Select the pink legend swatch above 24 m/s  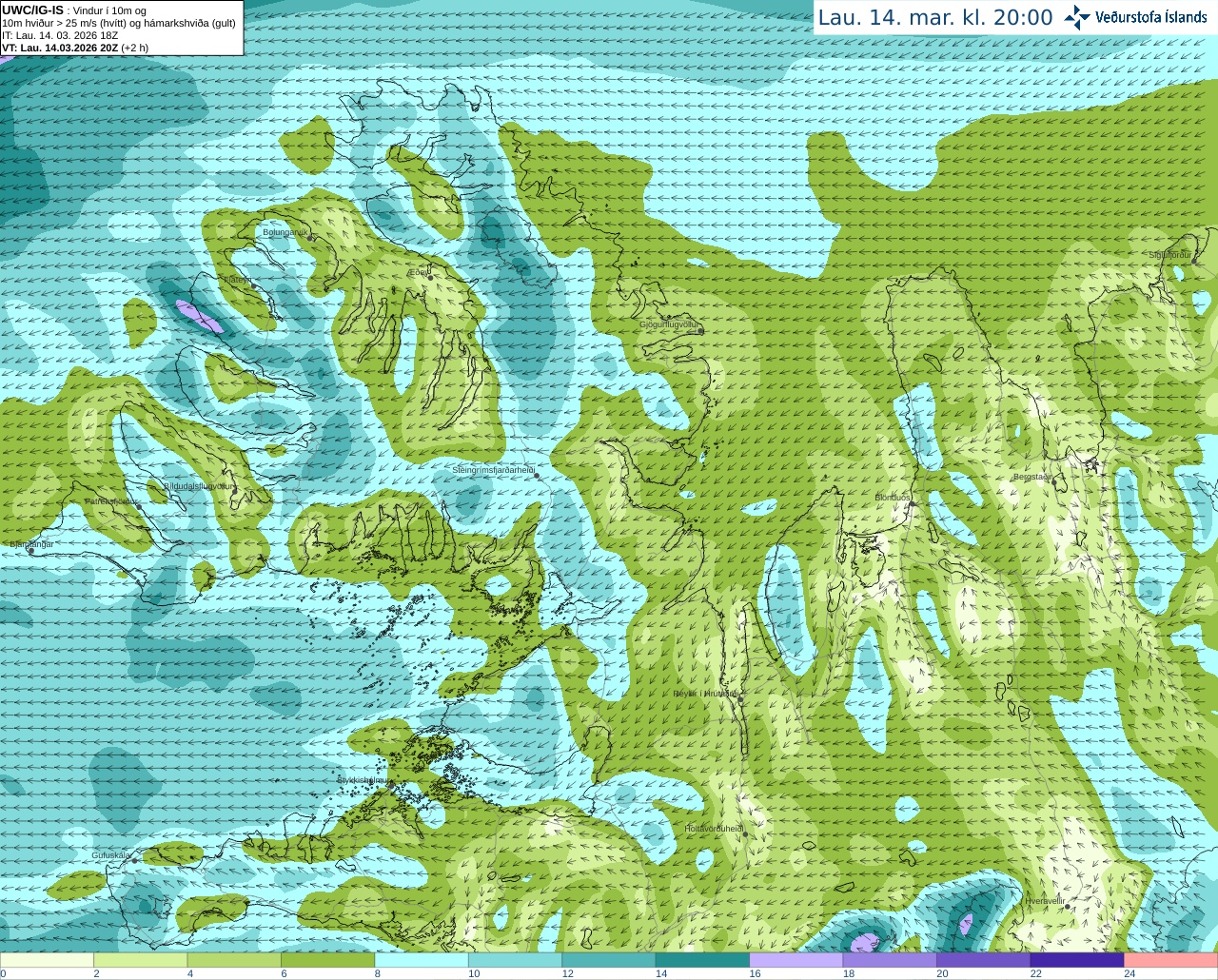(1171, 960)
